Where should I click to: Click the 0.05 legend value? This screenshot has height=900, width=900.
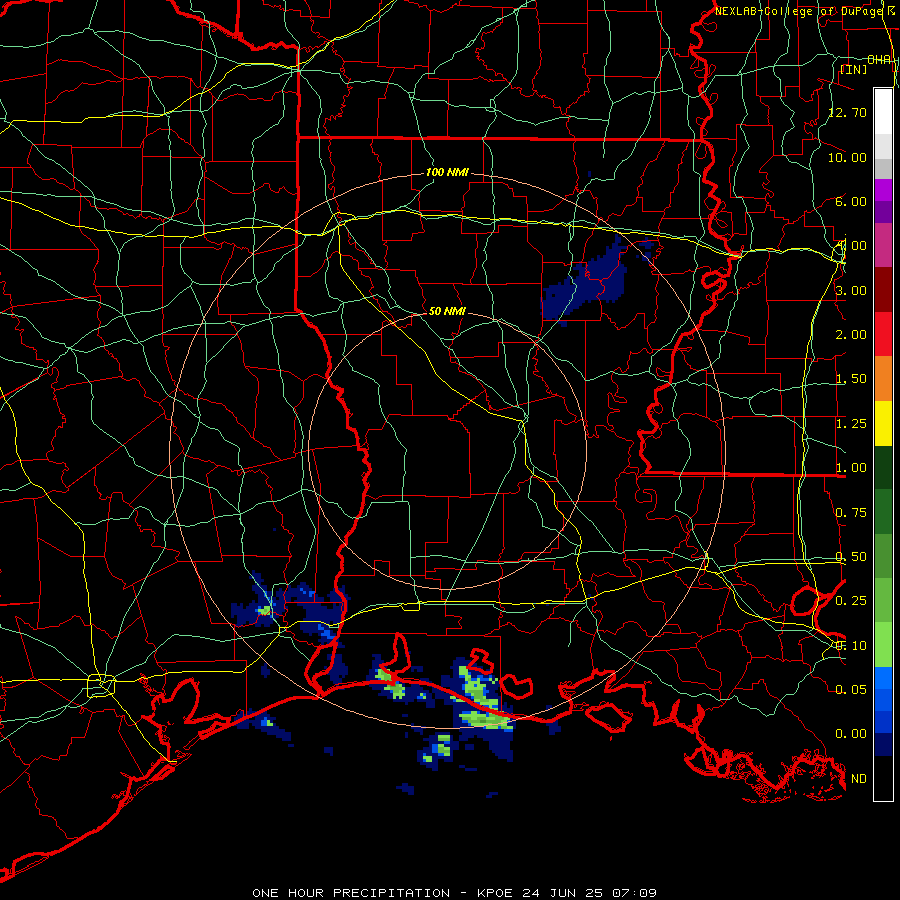coord(851,689)
